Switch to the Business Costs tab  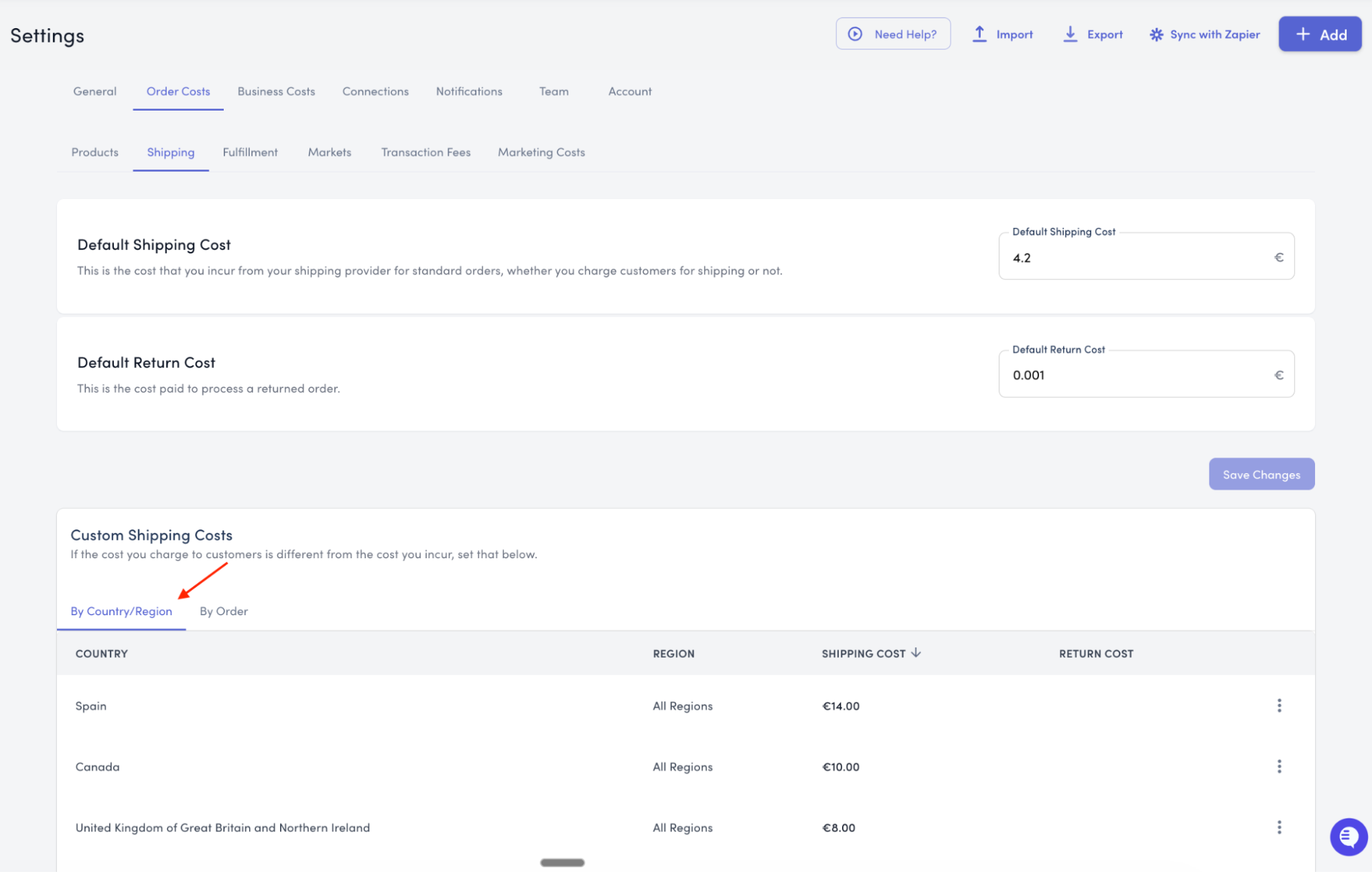click(x=276, y=91)
